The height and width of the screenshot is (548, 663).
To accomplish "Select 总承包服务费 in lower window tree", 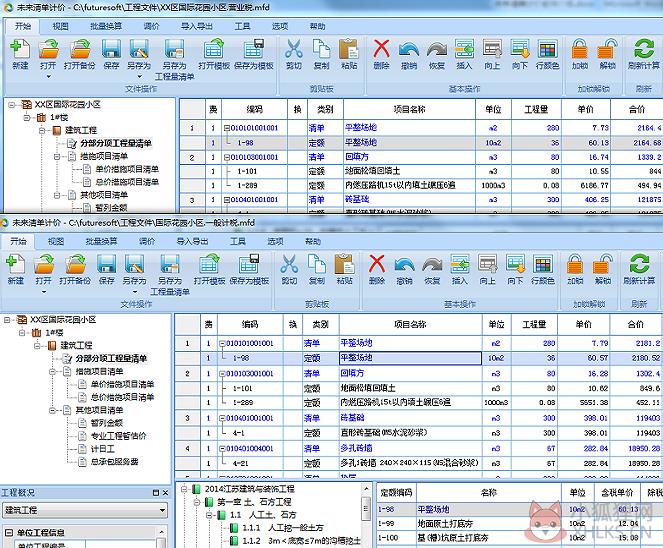I will [114, 462].
